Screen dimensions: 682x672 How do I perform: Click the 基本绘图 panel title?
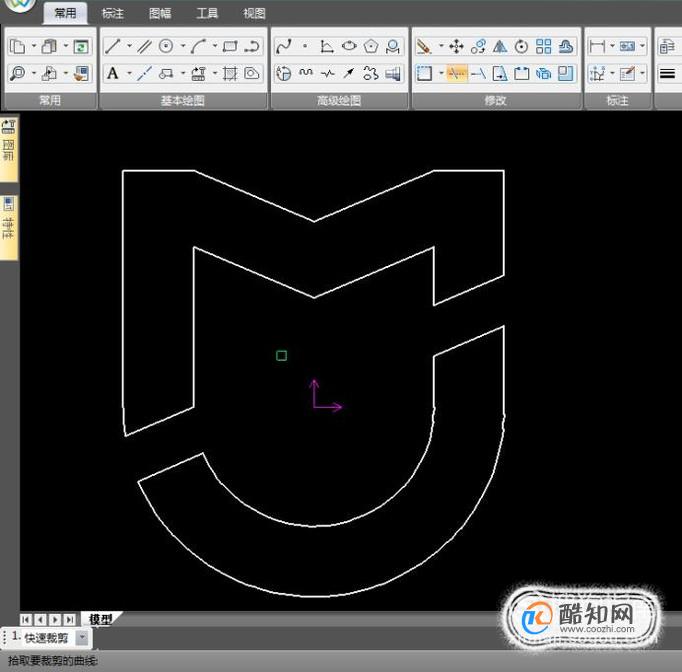[183, 100]
